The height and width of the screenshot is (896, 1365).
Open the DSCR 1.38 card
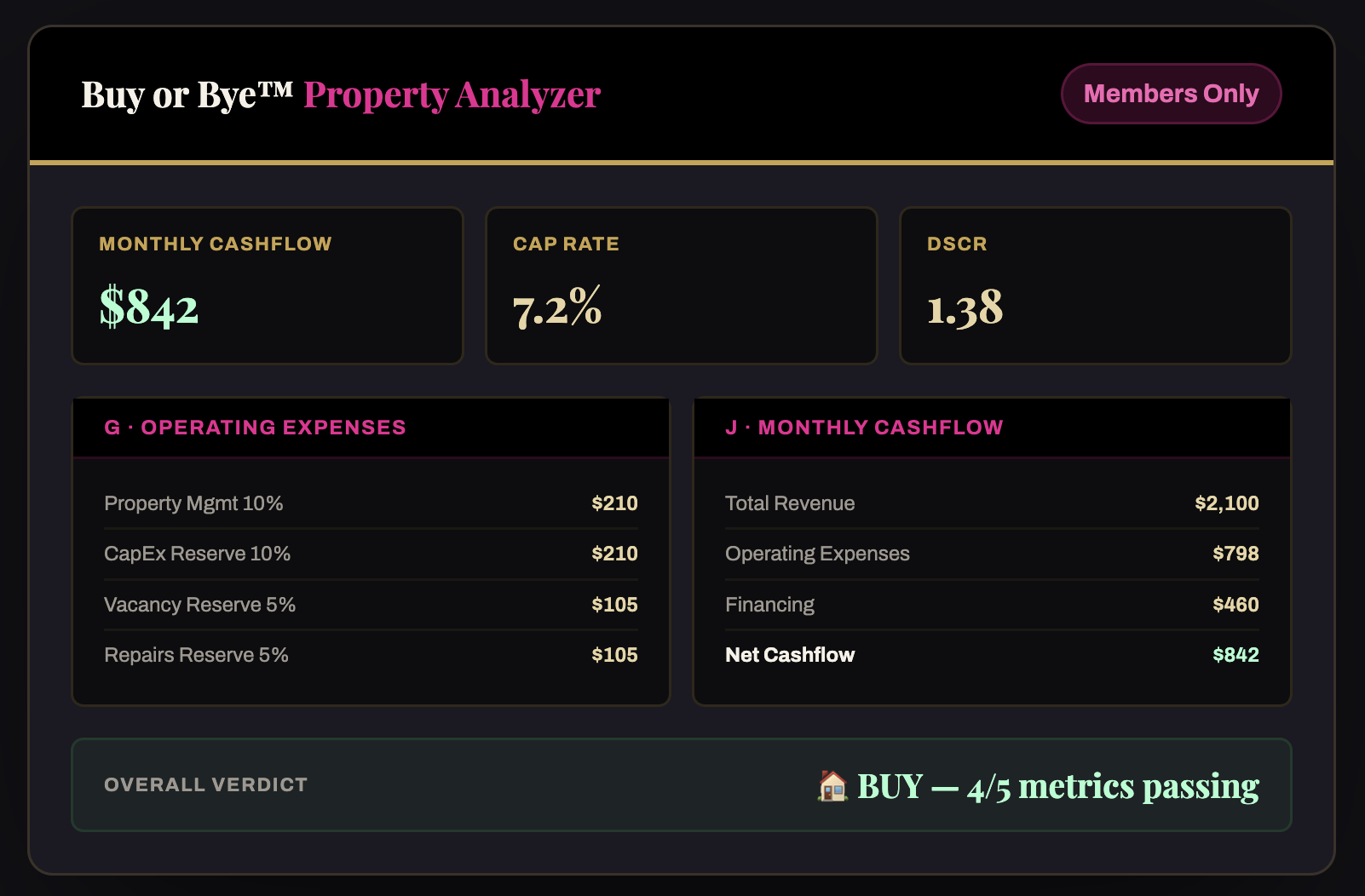(1096, 286)
